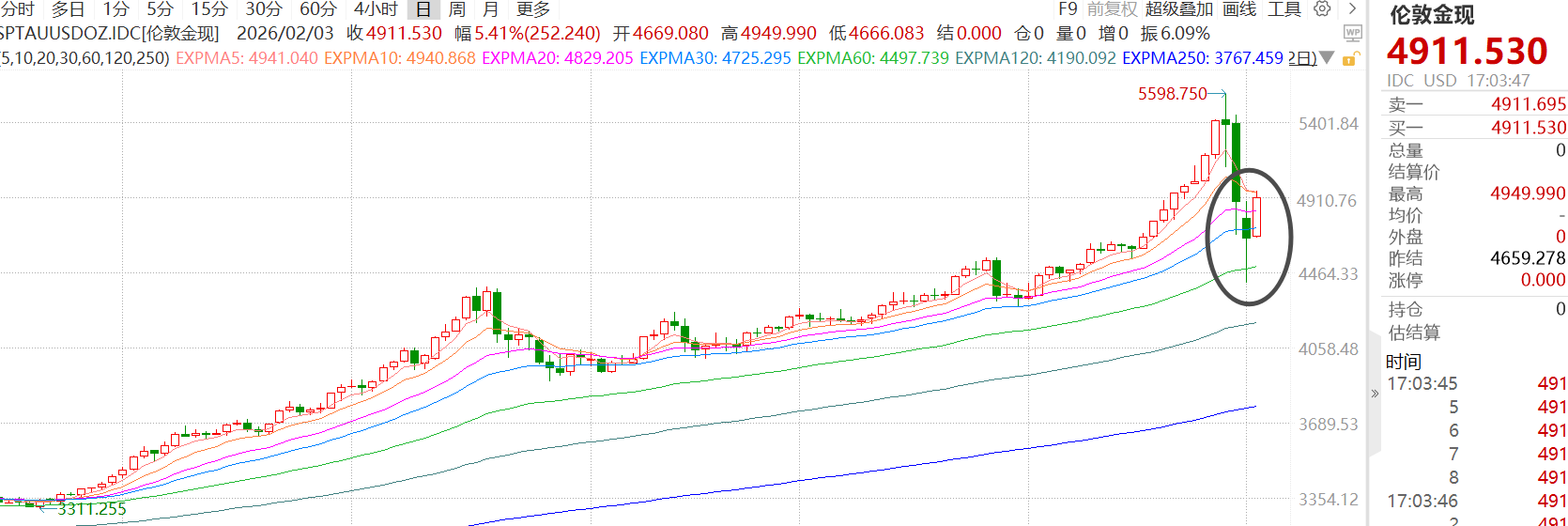Open chart settings gear icon
This screenshot has width=1568, height=526.
click(x=1322, y=9)
